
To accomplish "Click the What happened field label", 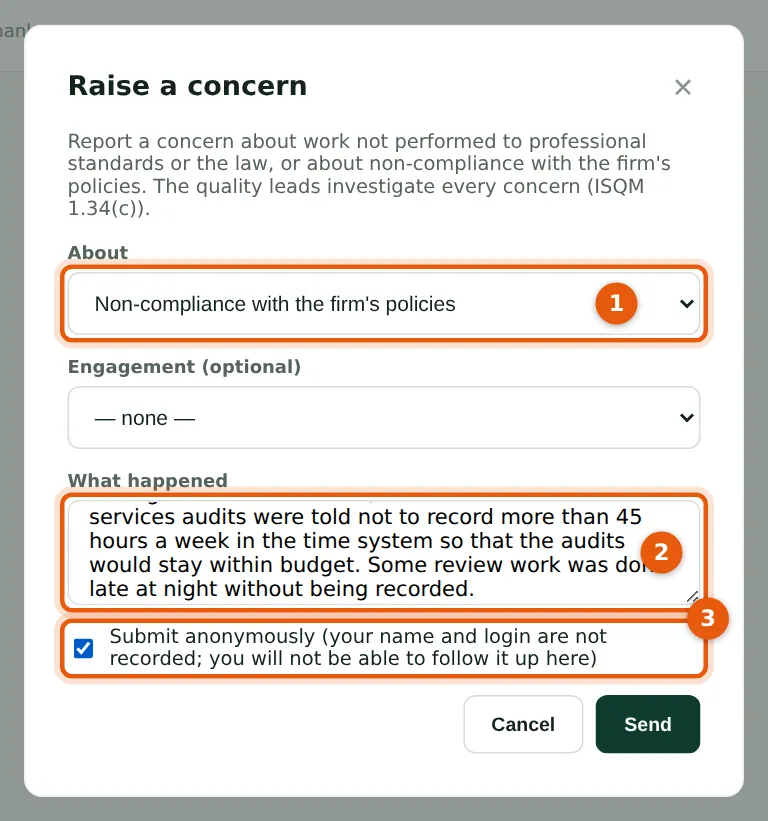I will click(148, 480).
